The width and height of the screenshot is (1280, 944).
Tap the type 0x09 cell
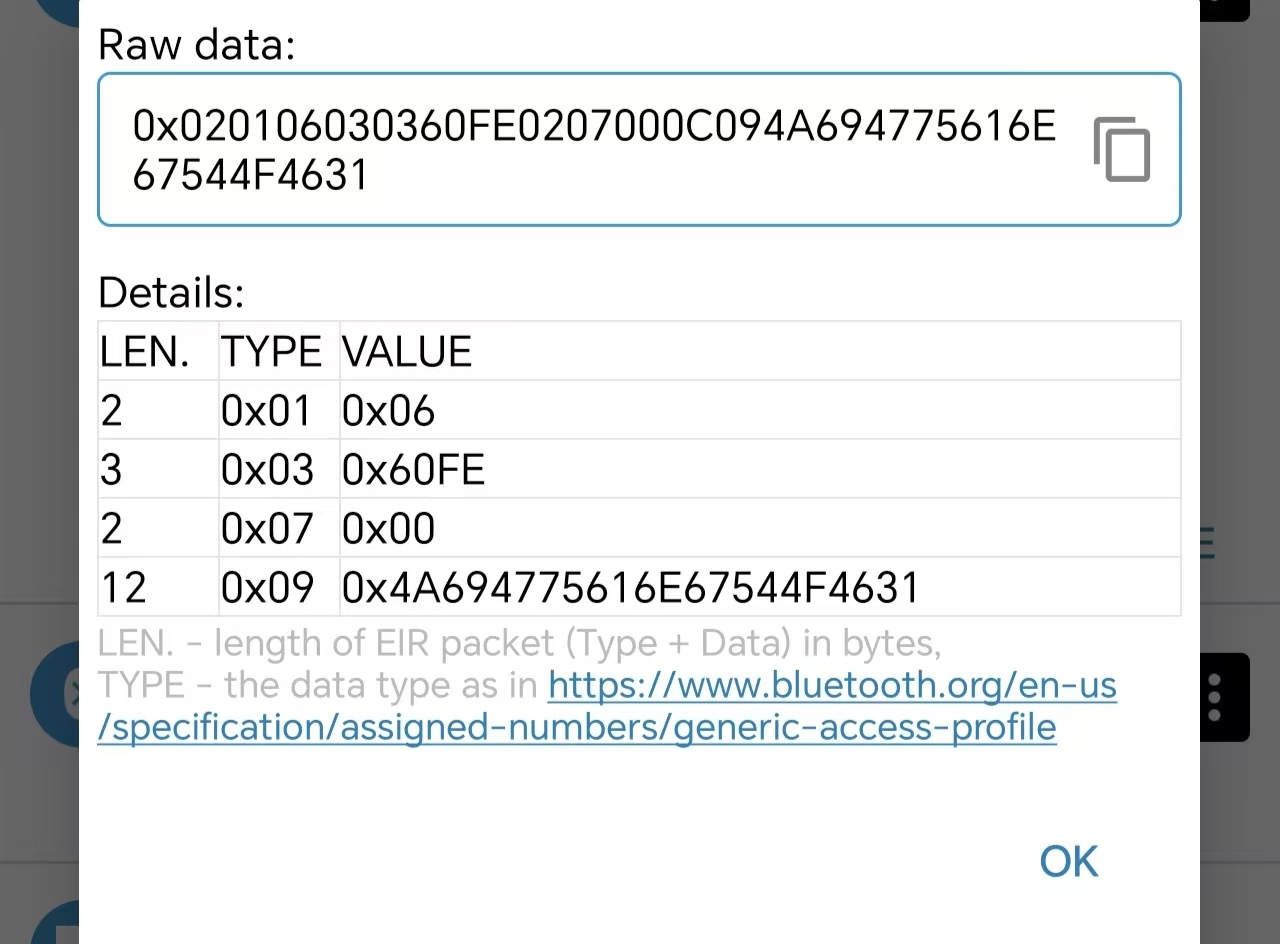click(x=267, y=588)
